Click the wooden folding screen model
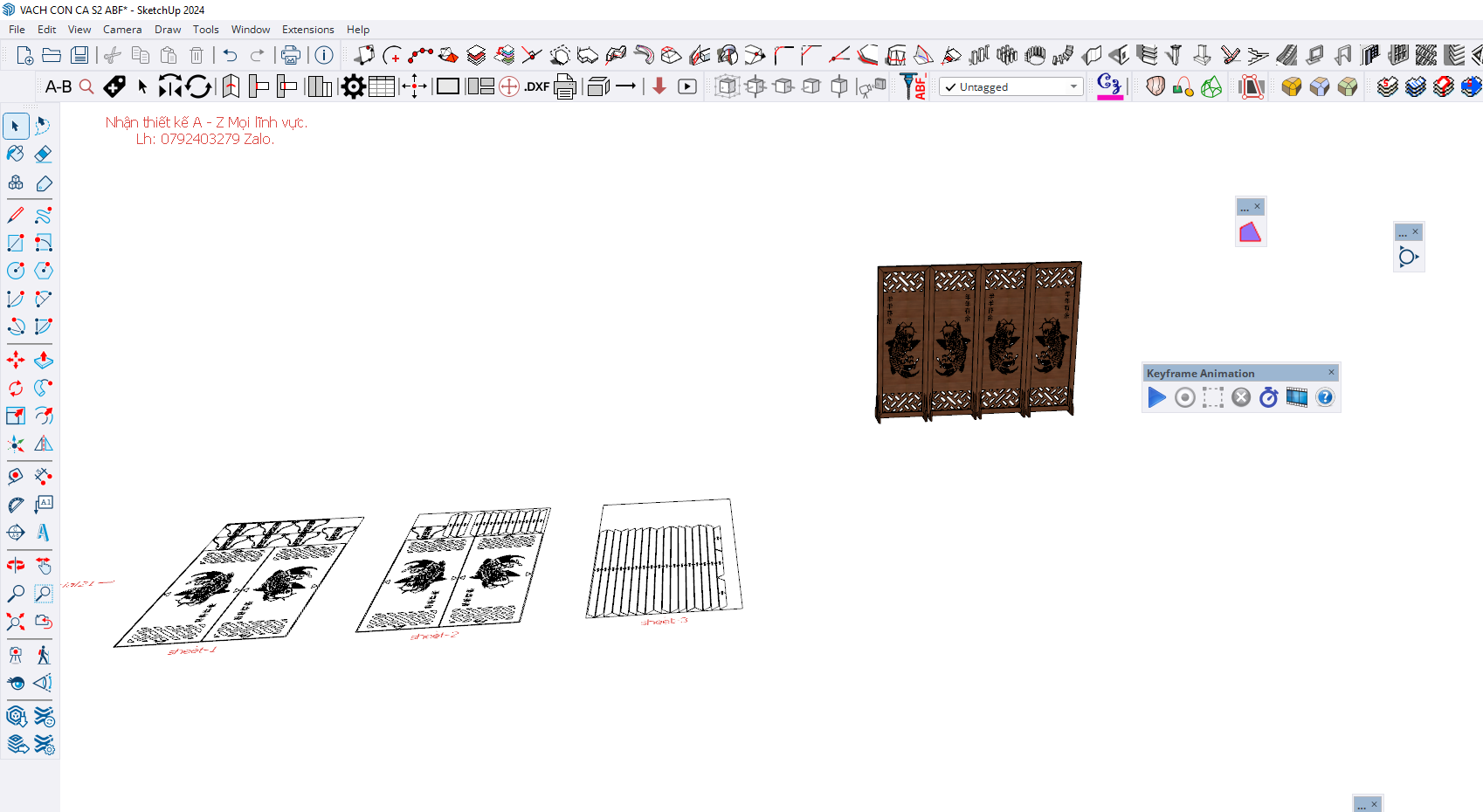This screenshot has width=1483, height=812. coord(977,341)
